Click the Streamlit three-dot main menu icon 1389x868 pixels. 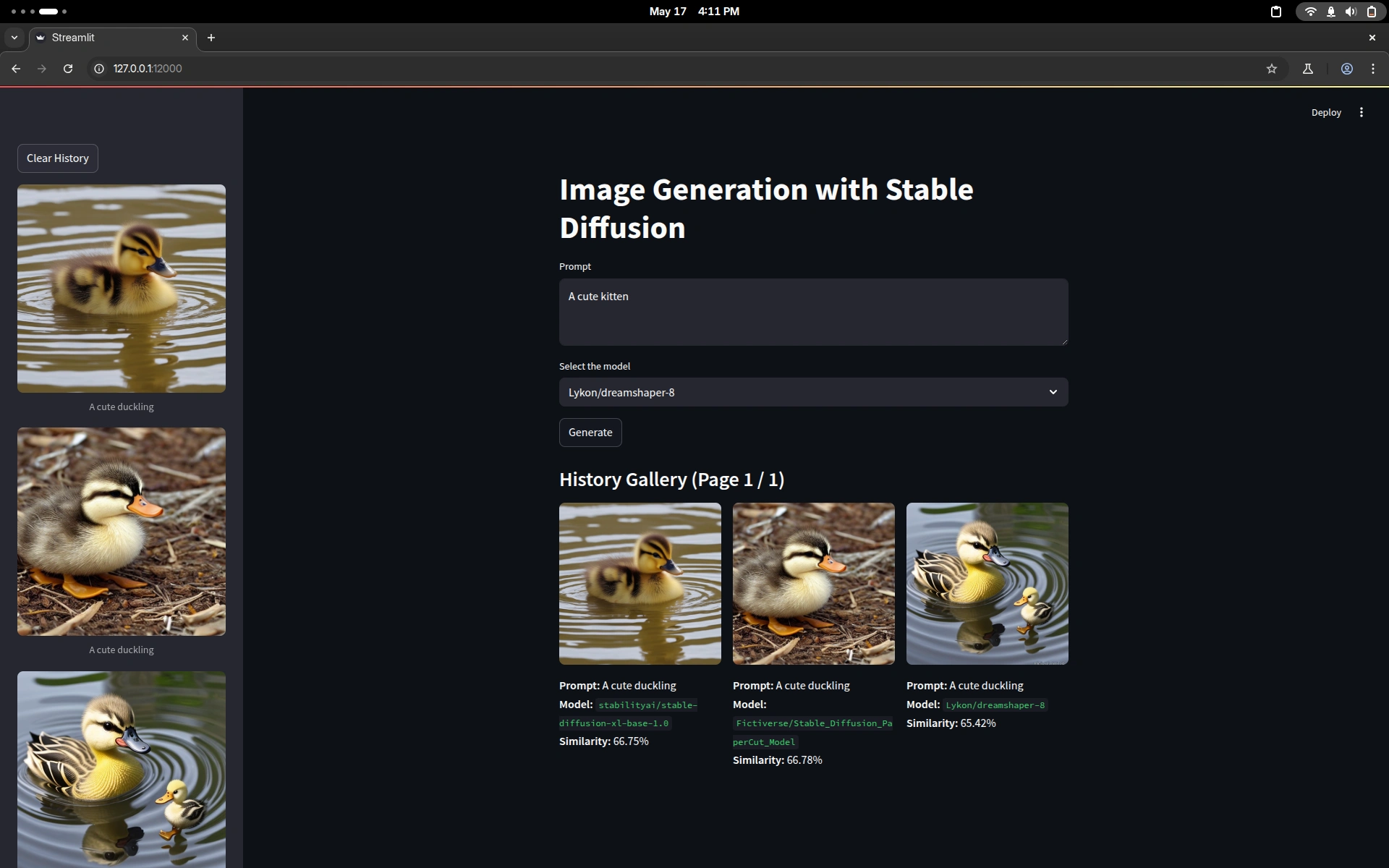pyautogui.click(x=1361, y=112)
